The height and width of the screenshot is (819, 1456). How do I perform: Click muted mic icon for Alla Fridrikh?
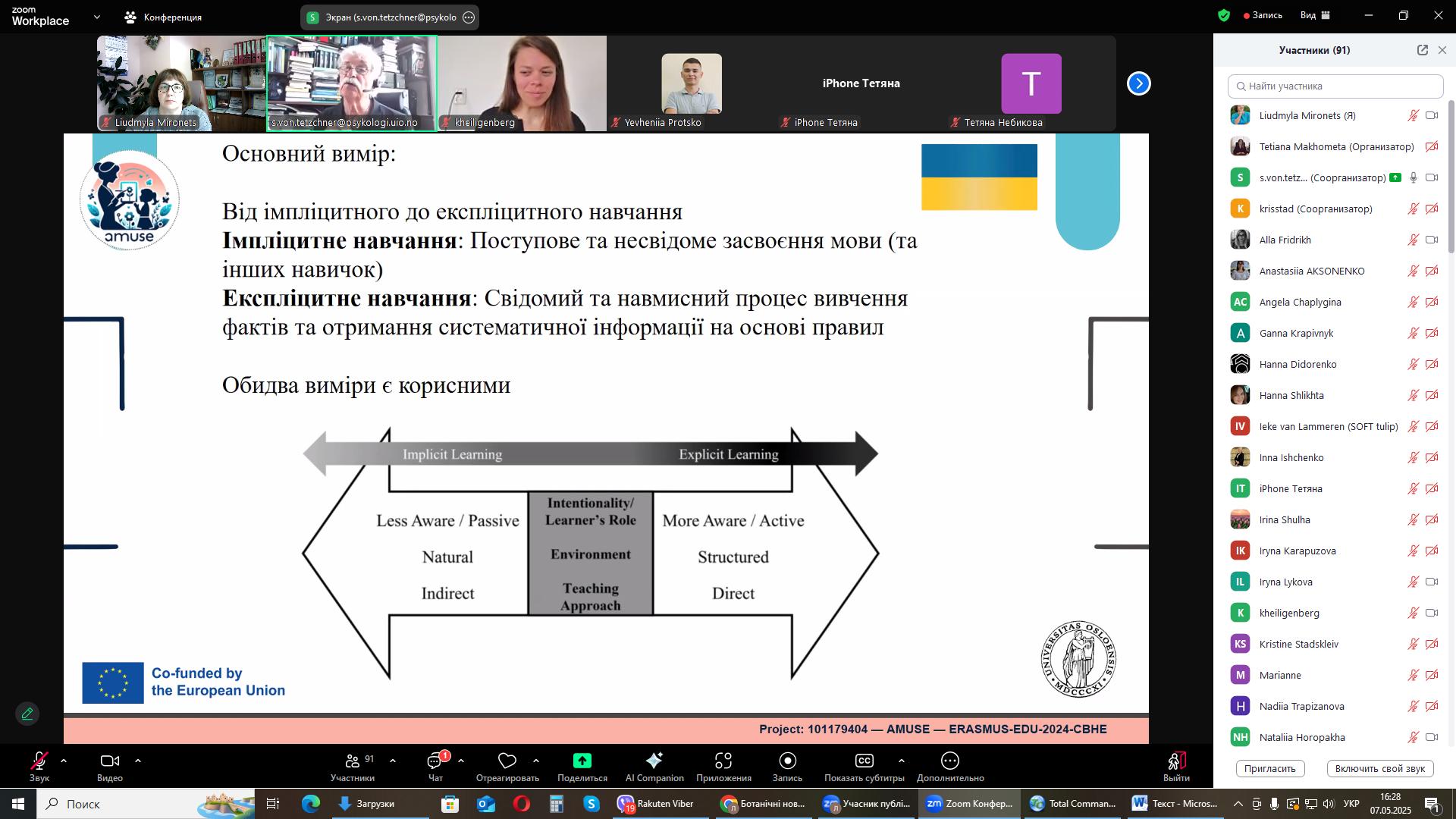pos(1414,240)
